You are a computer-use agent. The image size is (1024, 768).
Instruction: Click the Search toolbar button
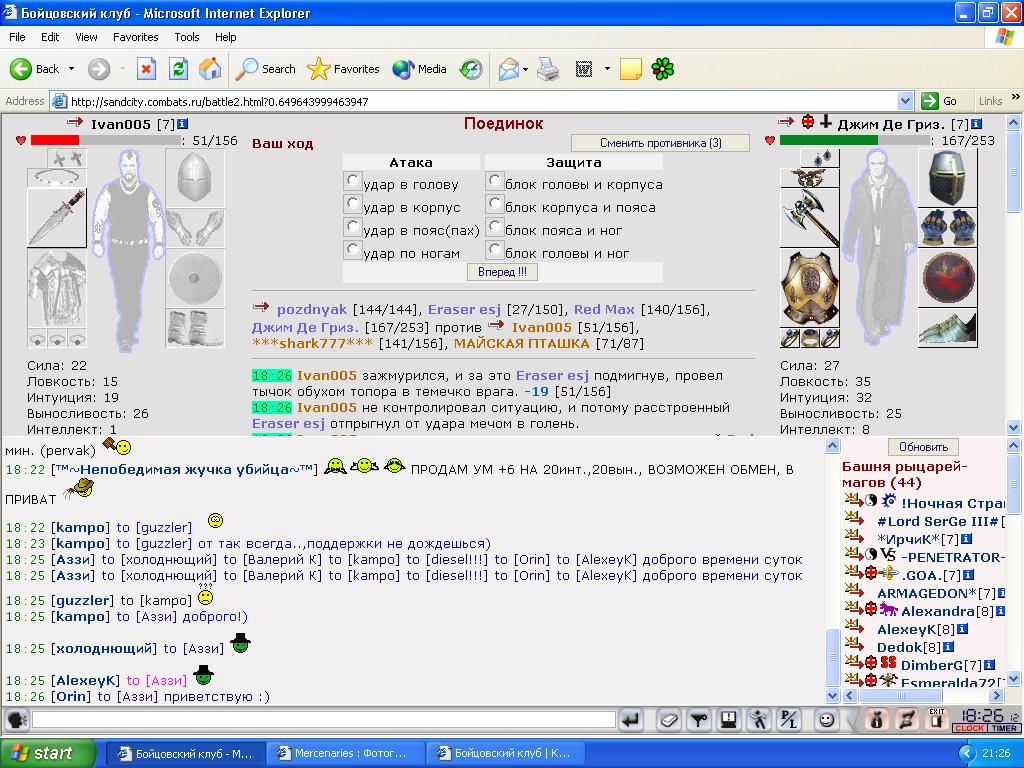click(265, 69)
